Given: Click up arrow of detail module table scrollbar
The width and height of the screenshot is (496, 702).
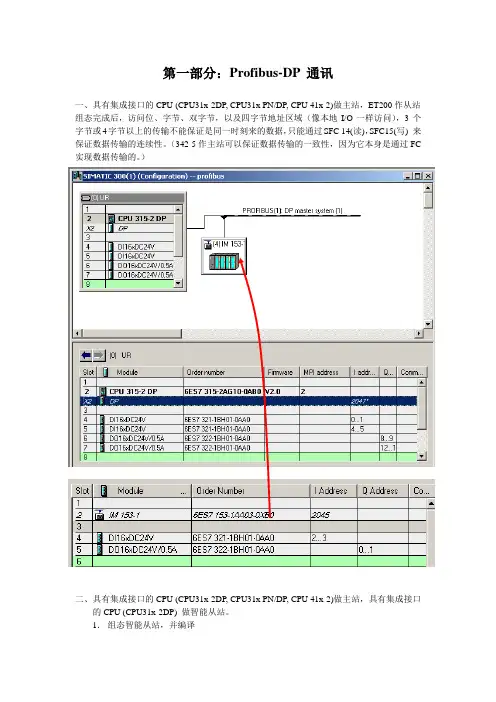Looking at the screenshot, I should (422, 382).
